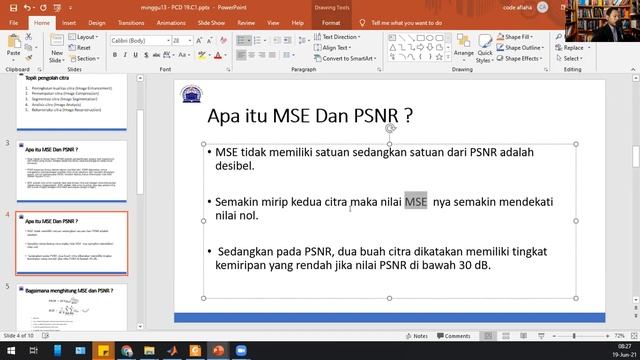Select Align Right paragraph alignment
Image resolution: width=640 pixels, height=360 pixels.
(262, 55)
